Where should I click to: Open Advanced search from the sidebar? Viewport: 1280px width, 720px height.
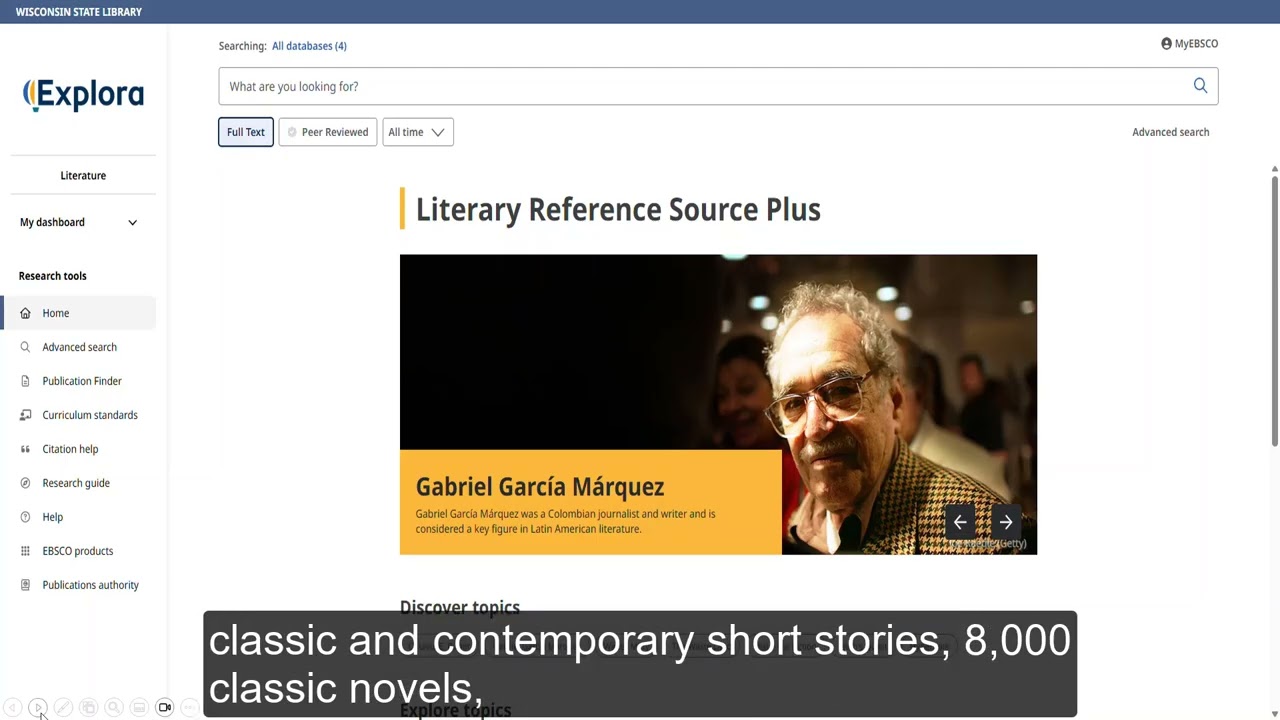(79, 347)
